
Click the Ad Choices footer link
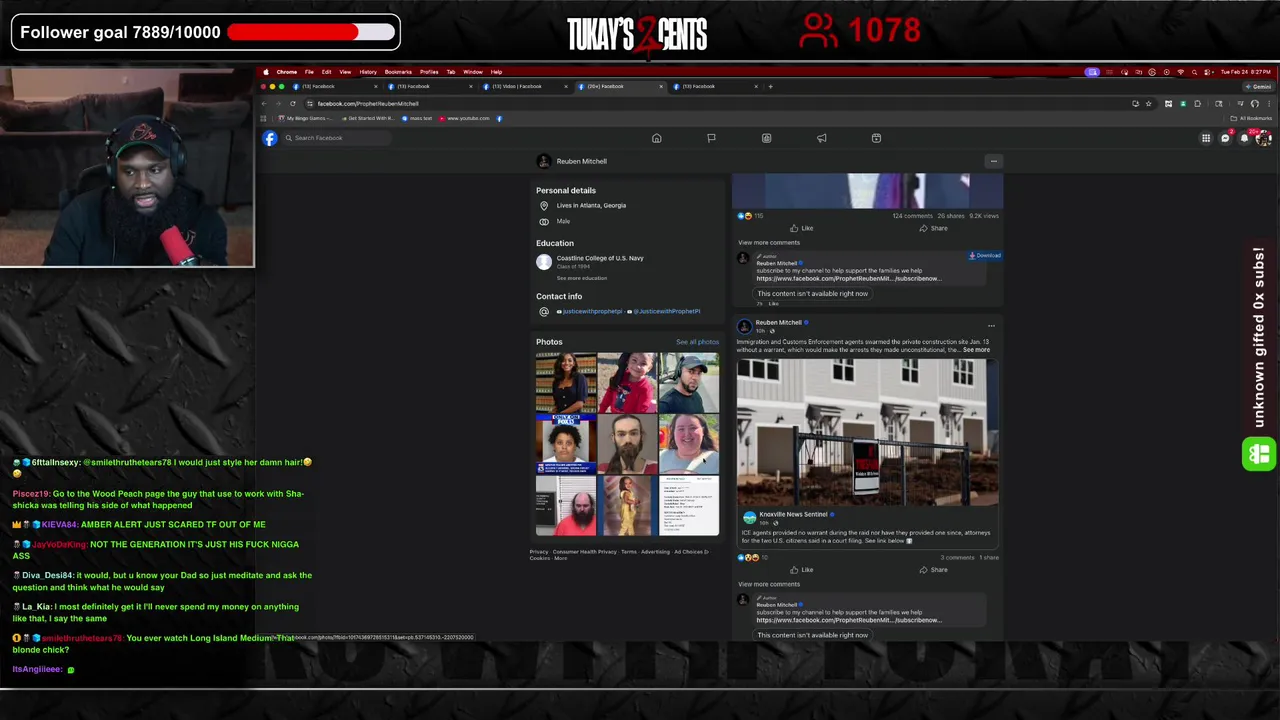point(689,552)
